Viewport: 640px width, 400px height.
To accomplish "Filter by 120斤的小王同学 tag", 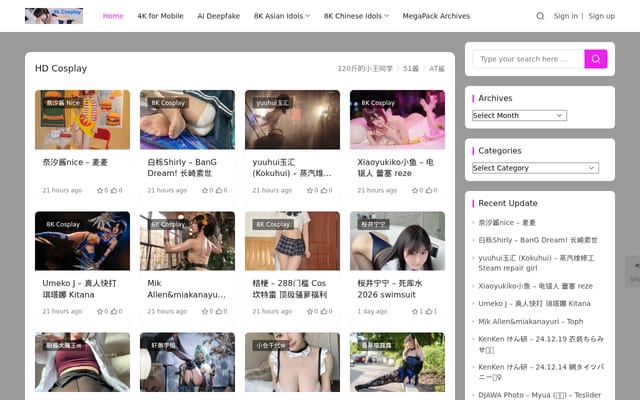I will coord(365,69).
